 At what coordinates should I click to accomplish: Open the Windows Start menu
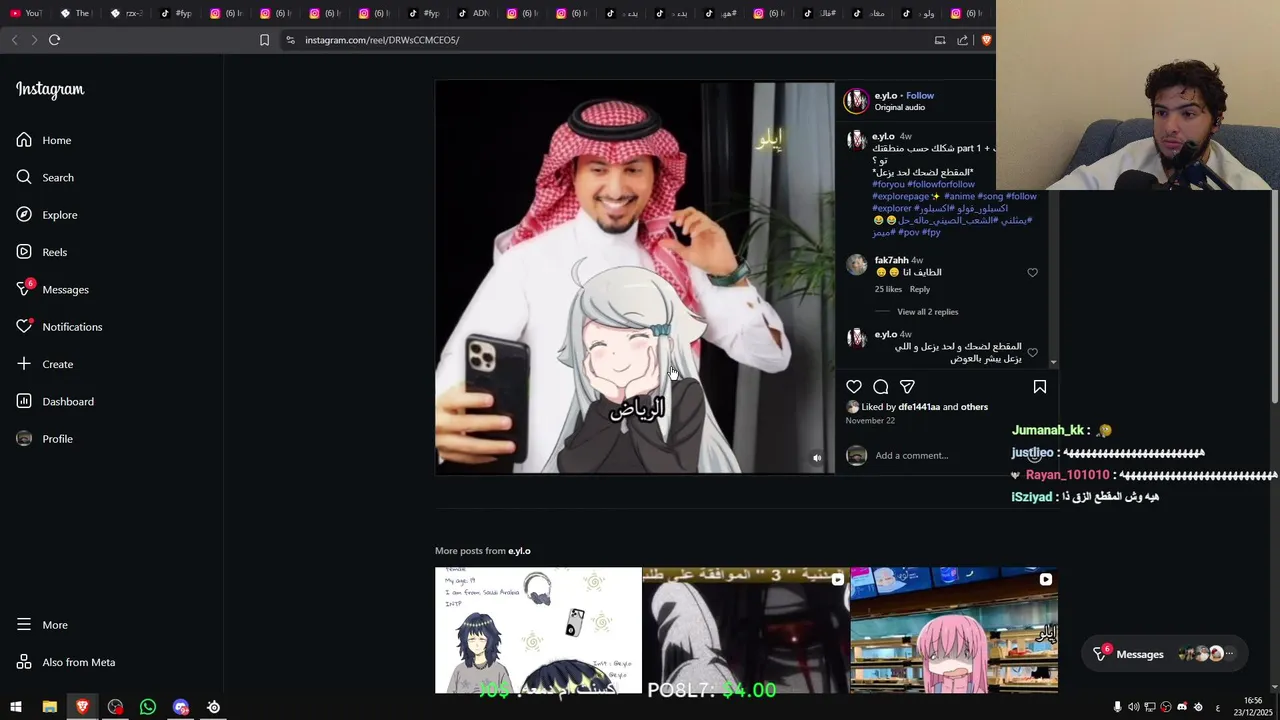coord(16,707)
